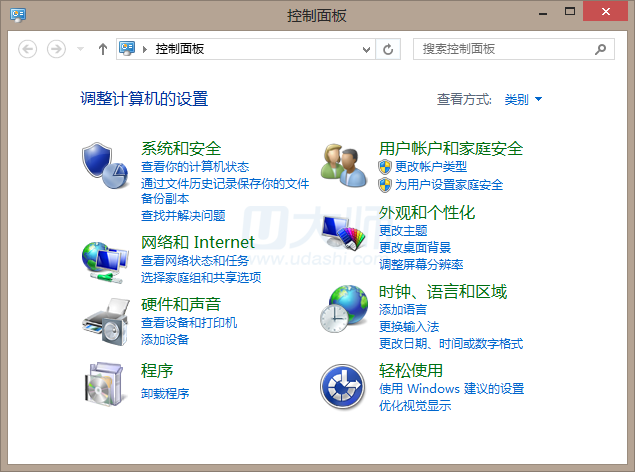Open the 更改帐户类型 link
This screenshot has height=472, width=635.
tap(431, 166)
